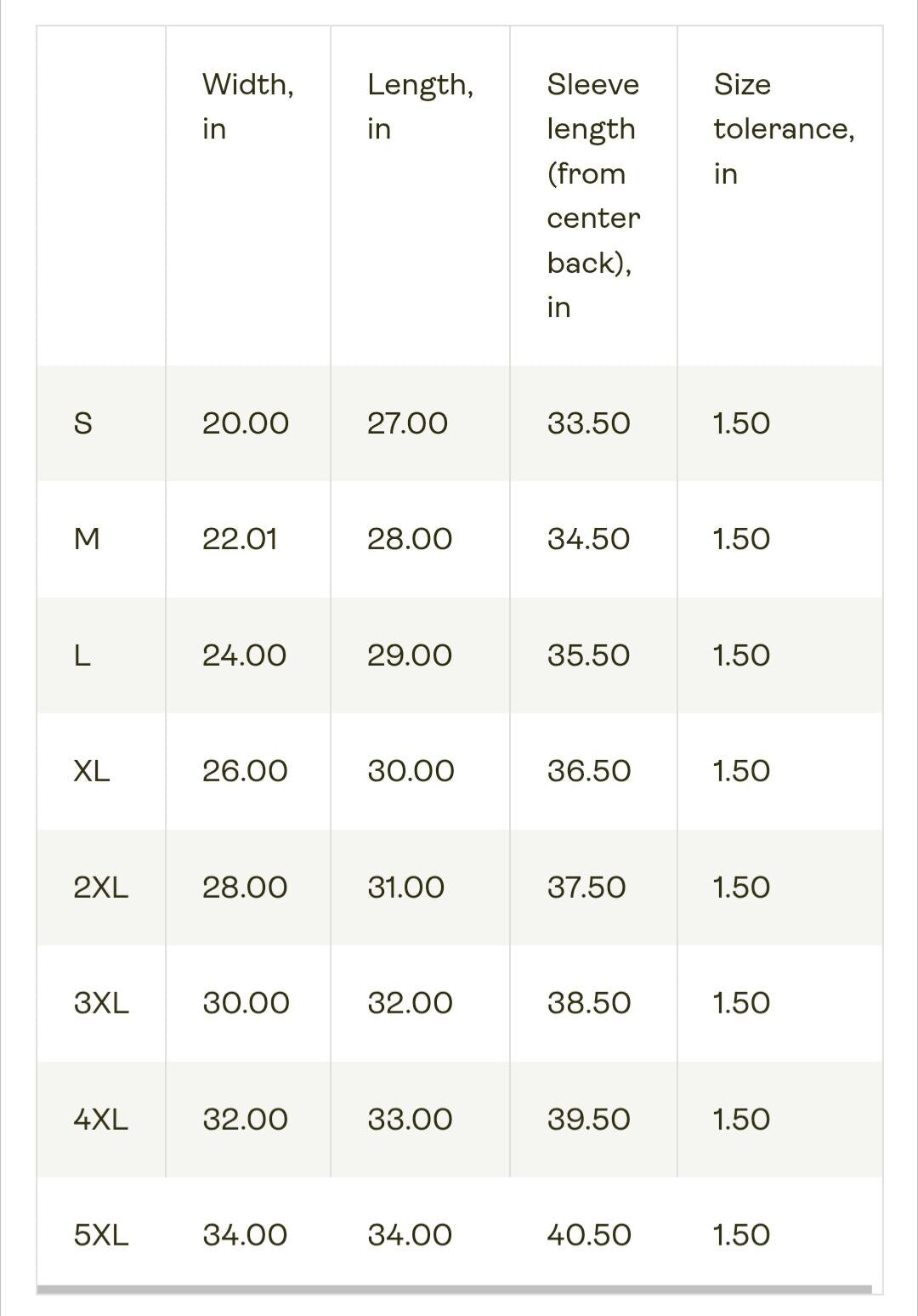Click the XL size row label
918x1316 pixels.
(x=92, y=771)
